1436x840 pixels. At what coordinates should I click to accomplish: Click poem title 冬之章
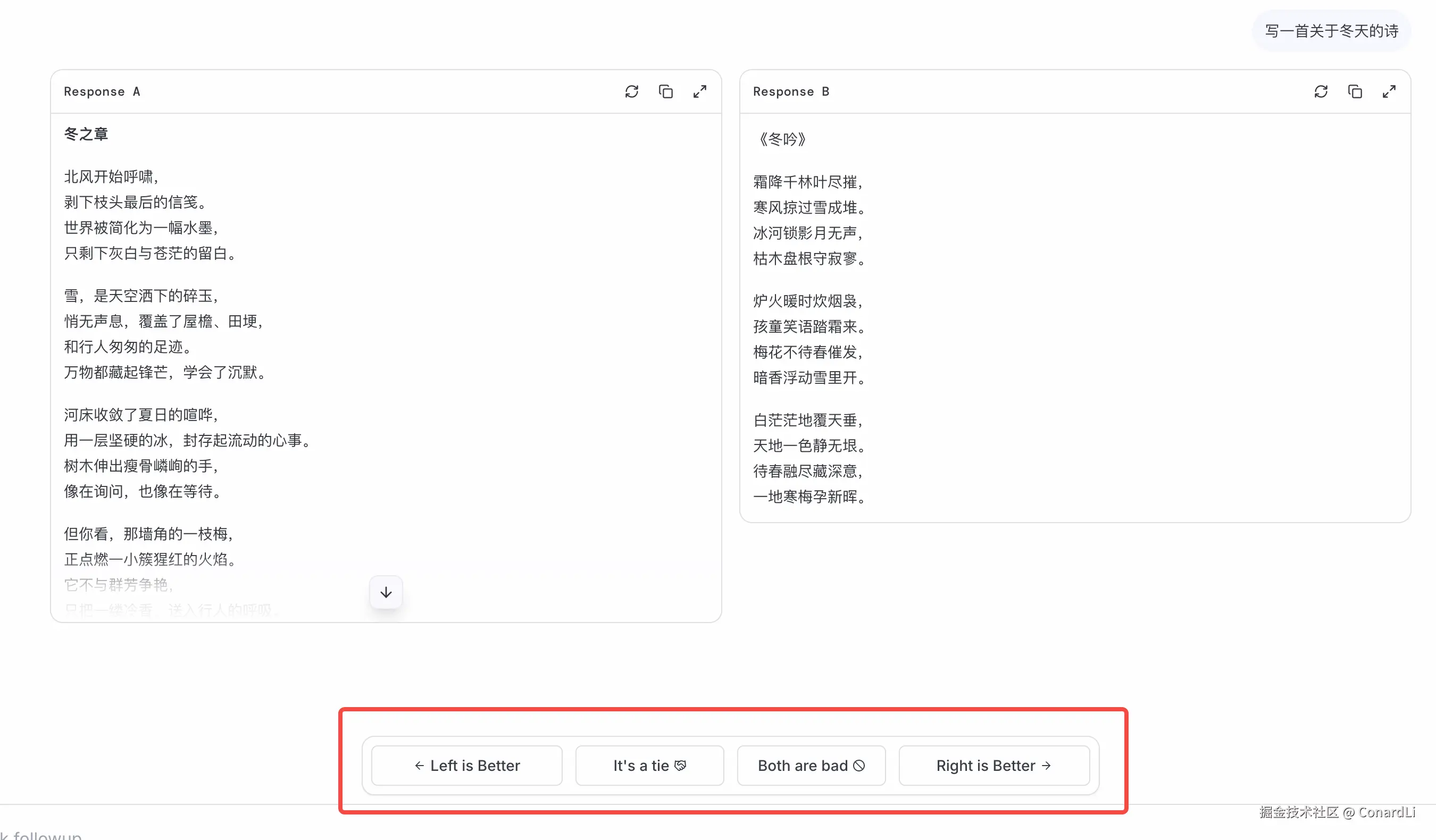[x=86, y=135]
